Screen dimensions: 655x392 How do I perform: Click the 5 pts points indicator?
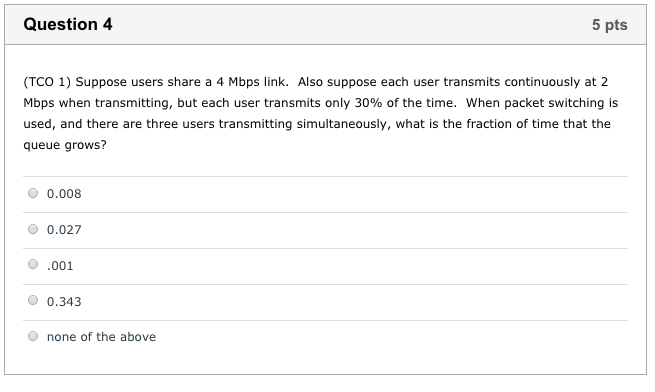coord(609,25)
